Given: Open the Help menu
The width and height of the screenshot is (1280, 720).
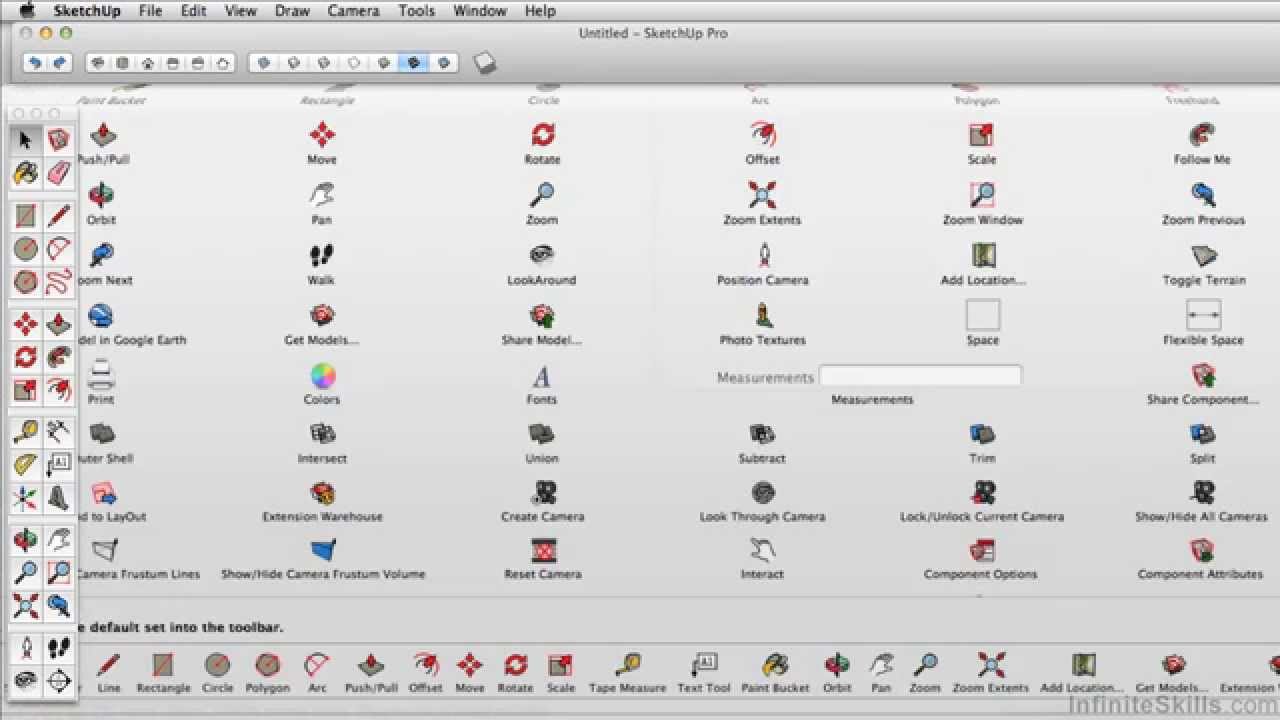Looking at the screenshot, I should [x=540, y=11].
